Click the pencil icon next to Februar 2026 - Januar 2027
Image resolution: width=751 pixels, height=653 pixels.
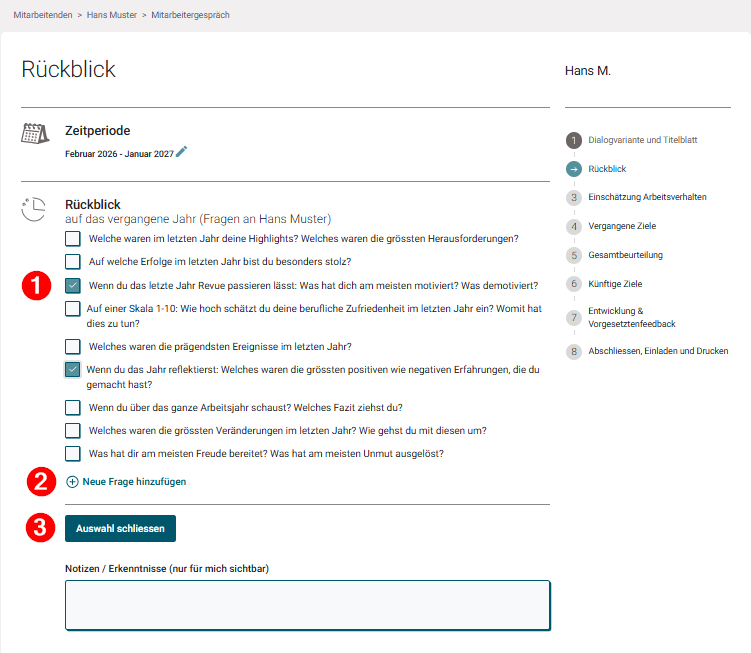[x=182, y=152]
